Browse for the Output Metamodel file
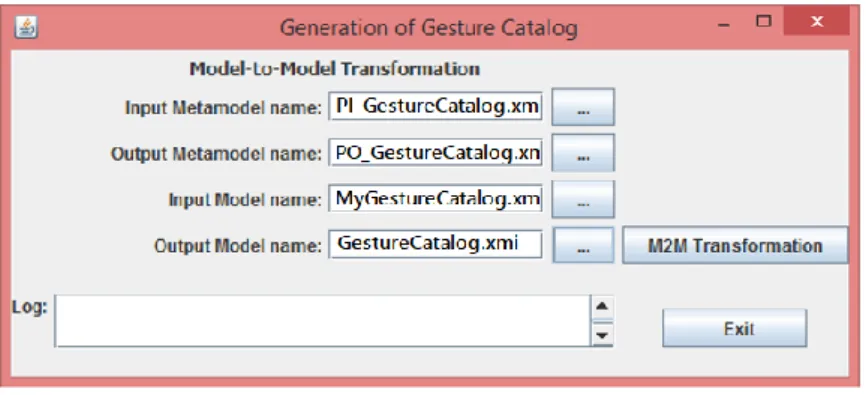This screenshot has height=395, width=866. (583, 153)
